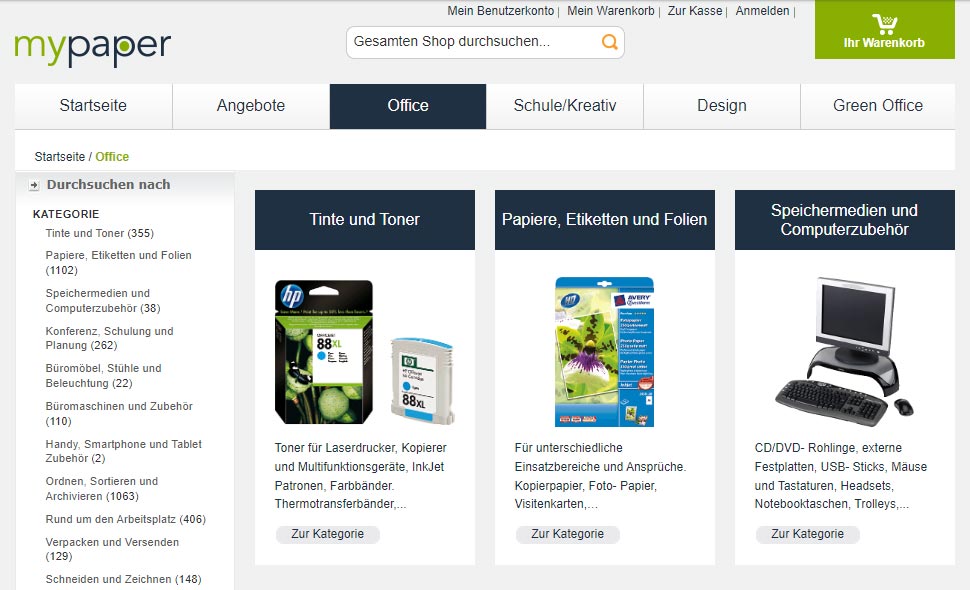Filter by Ordnen, Sortieren und Archivieren category

[x=101, y=489]
